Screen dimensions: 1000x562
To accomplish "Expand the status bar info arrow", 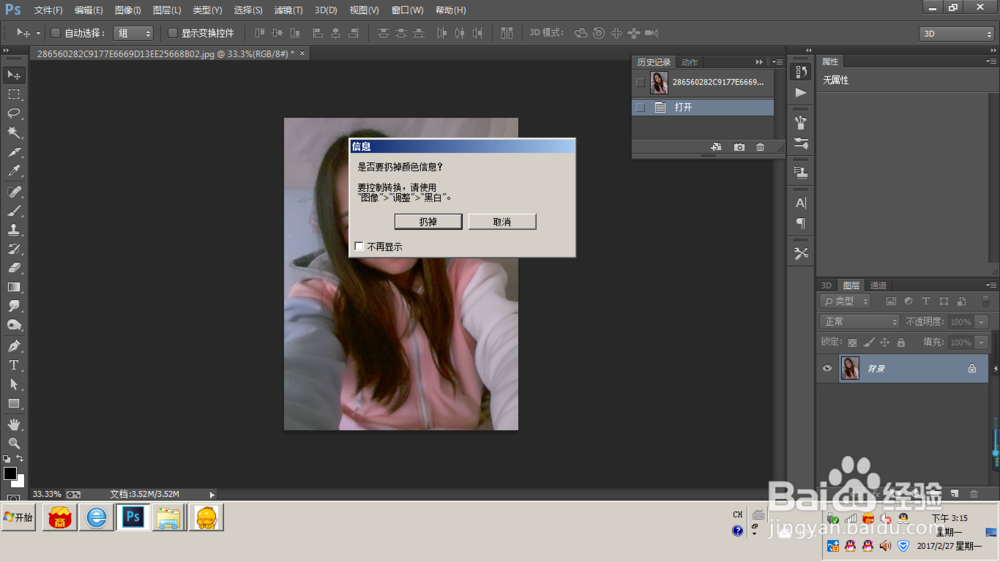I will pyautogui.click(x=212, y=494).
